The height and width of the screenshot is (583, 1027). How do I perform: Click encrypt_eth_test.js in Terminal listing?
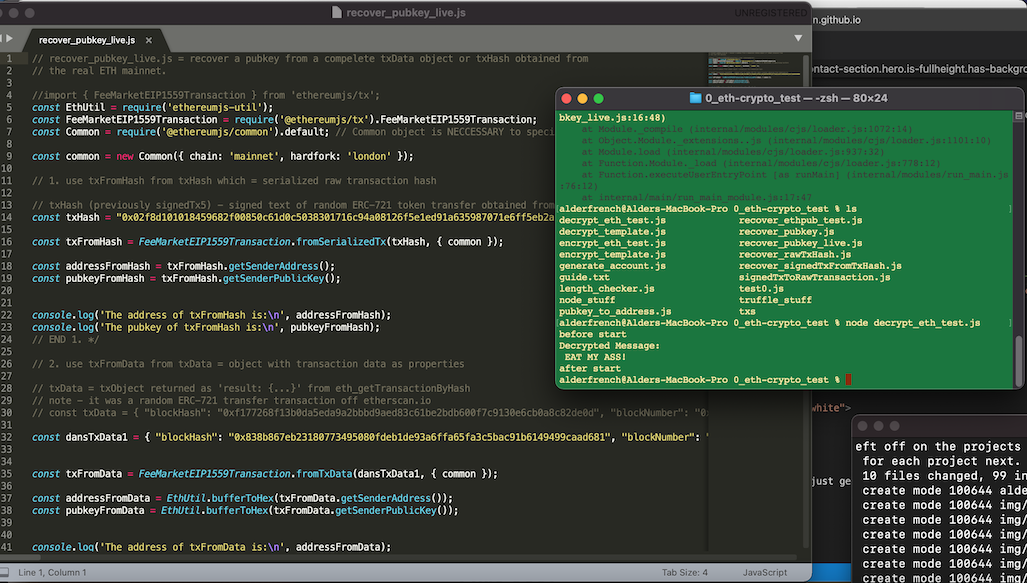pyautogui.click(x=612, y=243)
